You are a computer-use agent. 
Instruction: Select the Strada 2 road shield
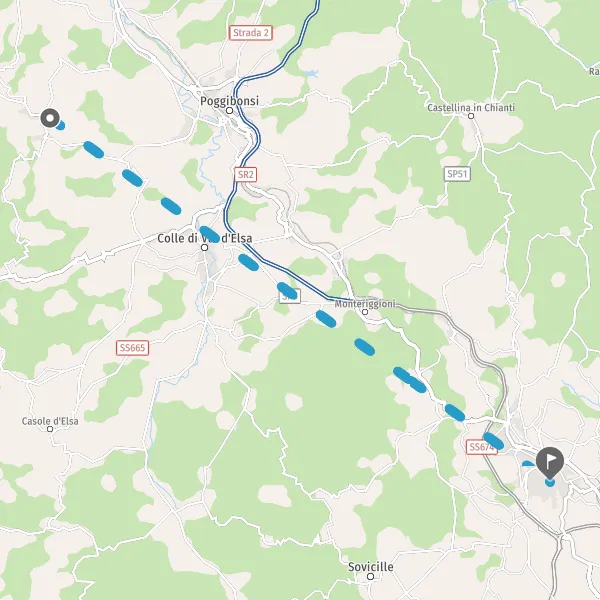pyautogui.click(x=251, y=33)
